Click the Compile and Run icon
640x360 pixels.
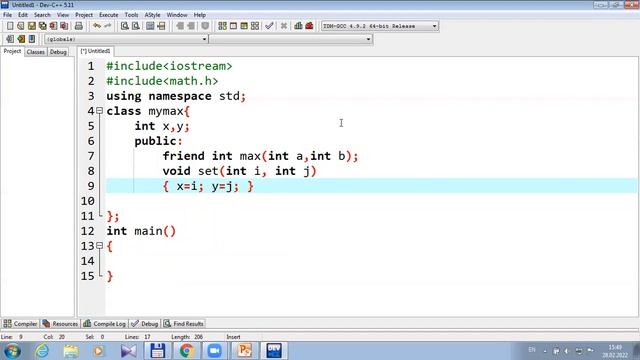(x=244, y=26)
